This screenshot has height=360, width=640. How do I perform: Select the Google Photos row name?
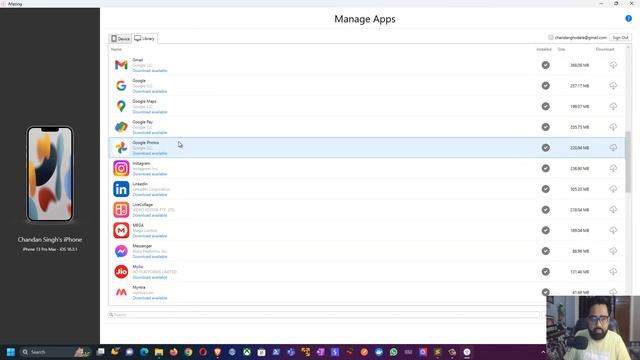pos(146,142)
